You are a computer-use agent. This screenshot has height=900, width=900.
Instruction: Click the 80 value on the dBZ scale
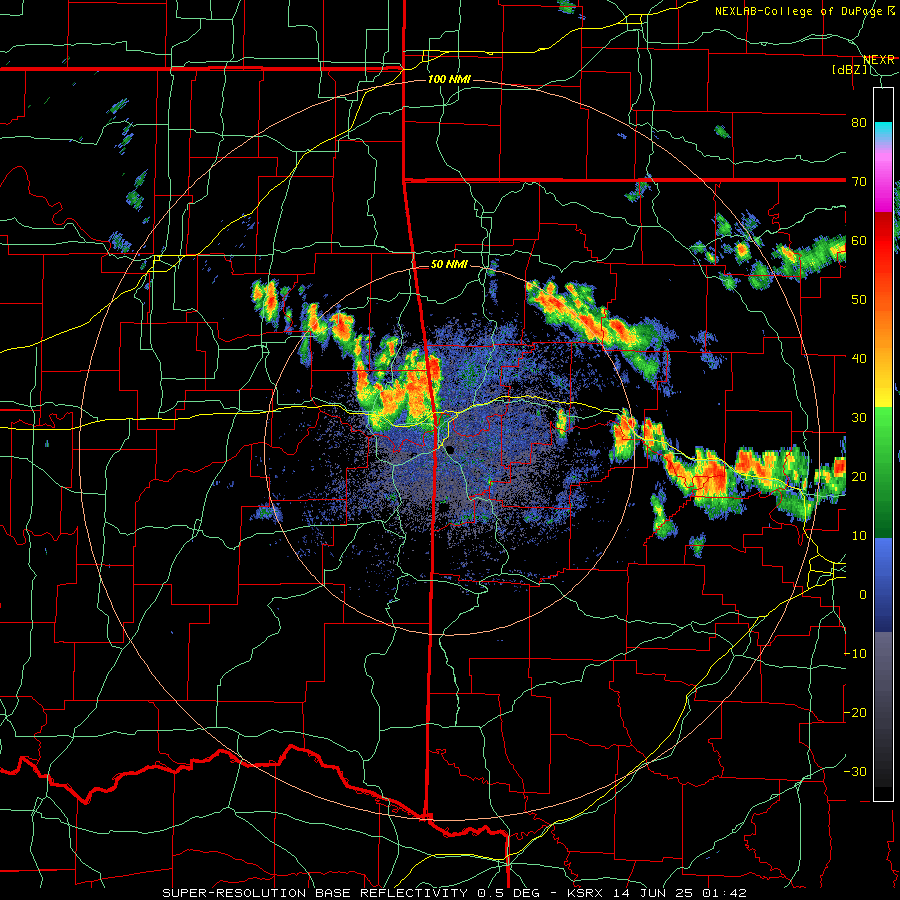859,122
